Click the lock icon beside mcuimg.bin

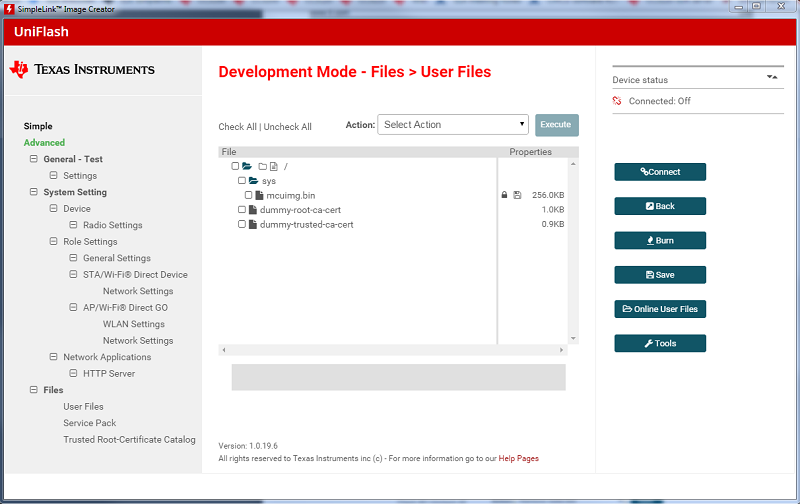pos(504,195)
